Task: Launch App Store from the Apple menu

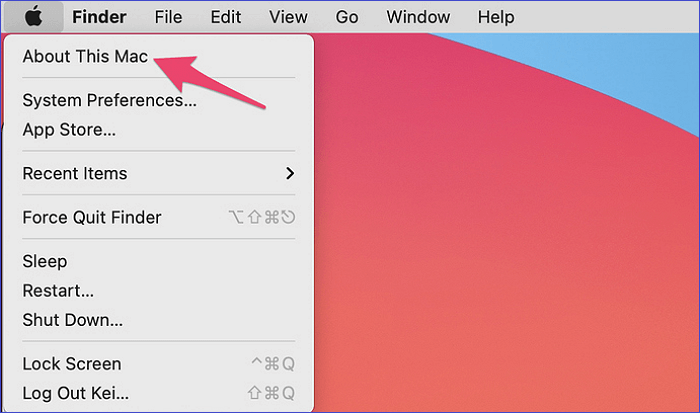Action: (69, 129)
